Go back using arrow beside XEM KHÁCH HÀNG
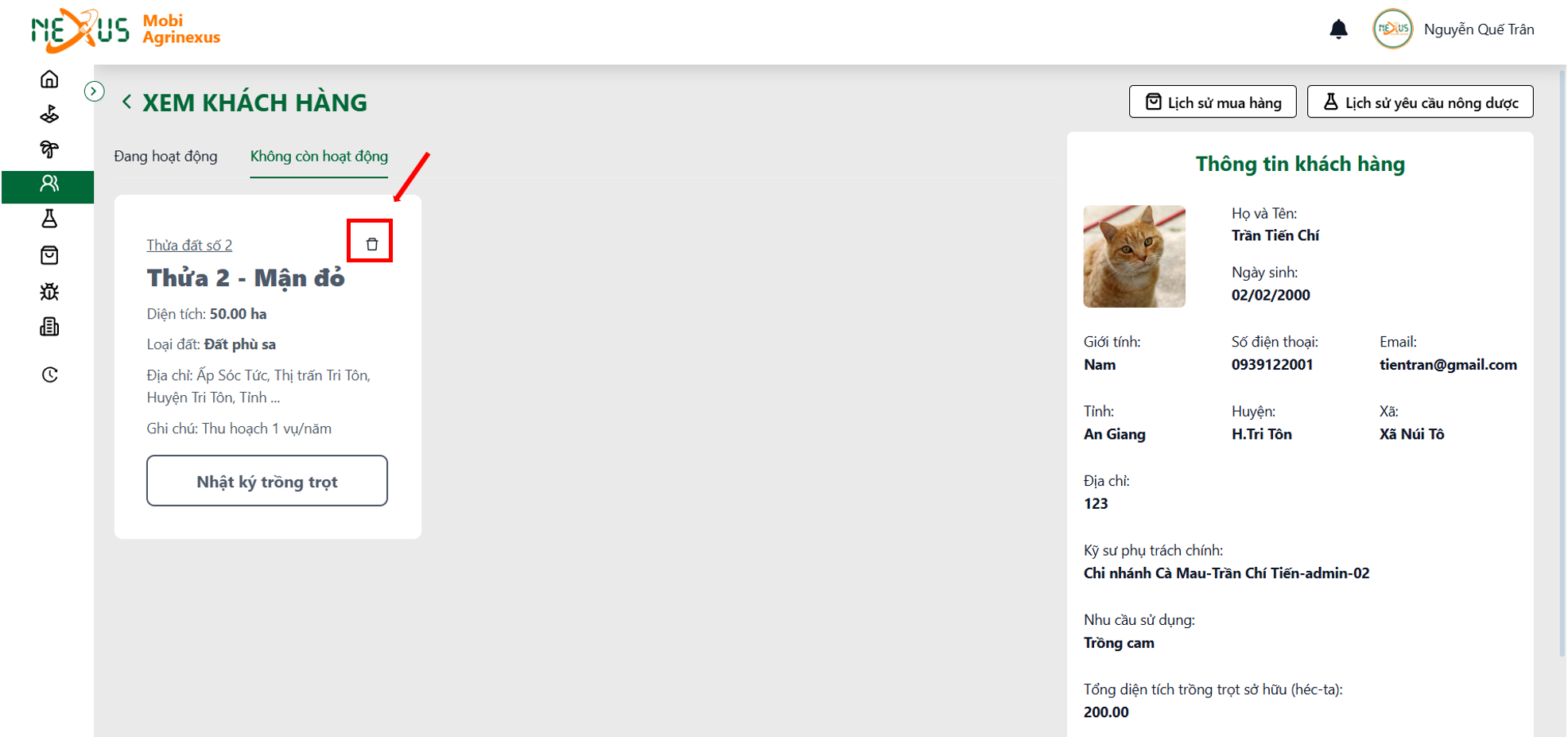The height and width of the screenshot is (737, 1568). tap(126, 102)
